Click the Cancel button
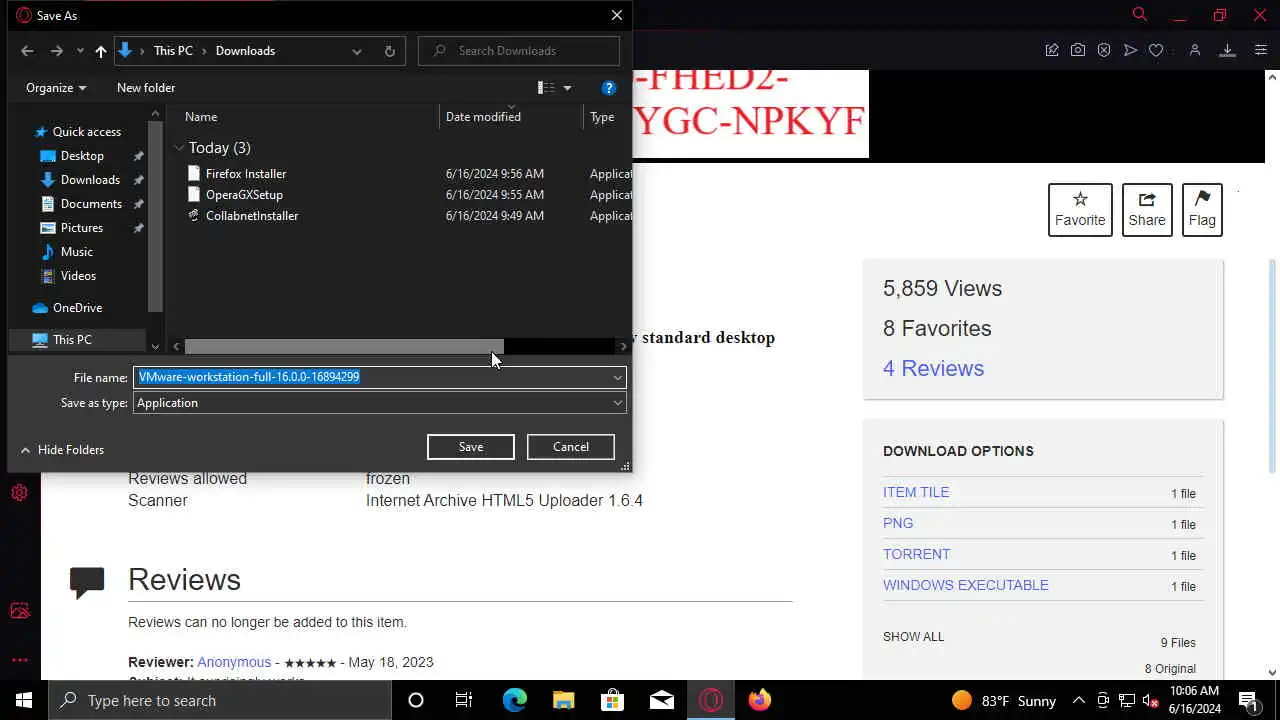 pyautogui.click(x=571, y=447)
